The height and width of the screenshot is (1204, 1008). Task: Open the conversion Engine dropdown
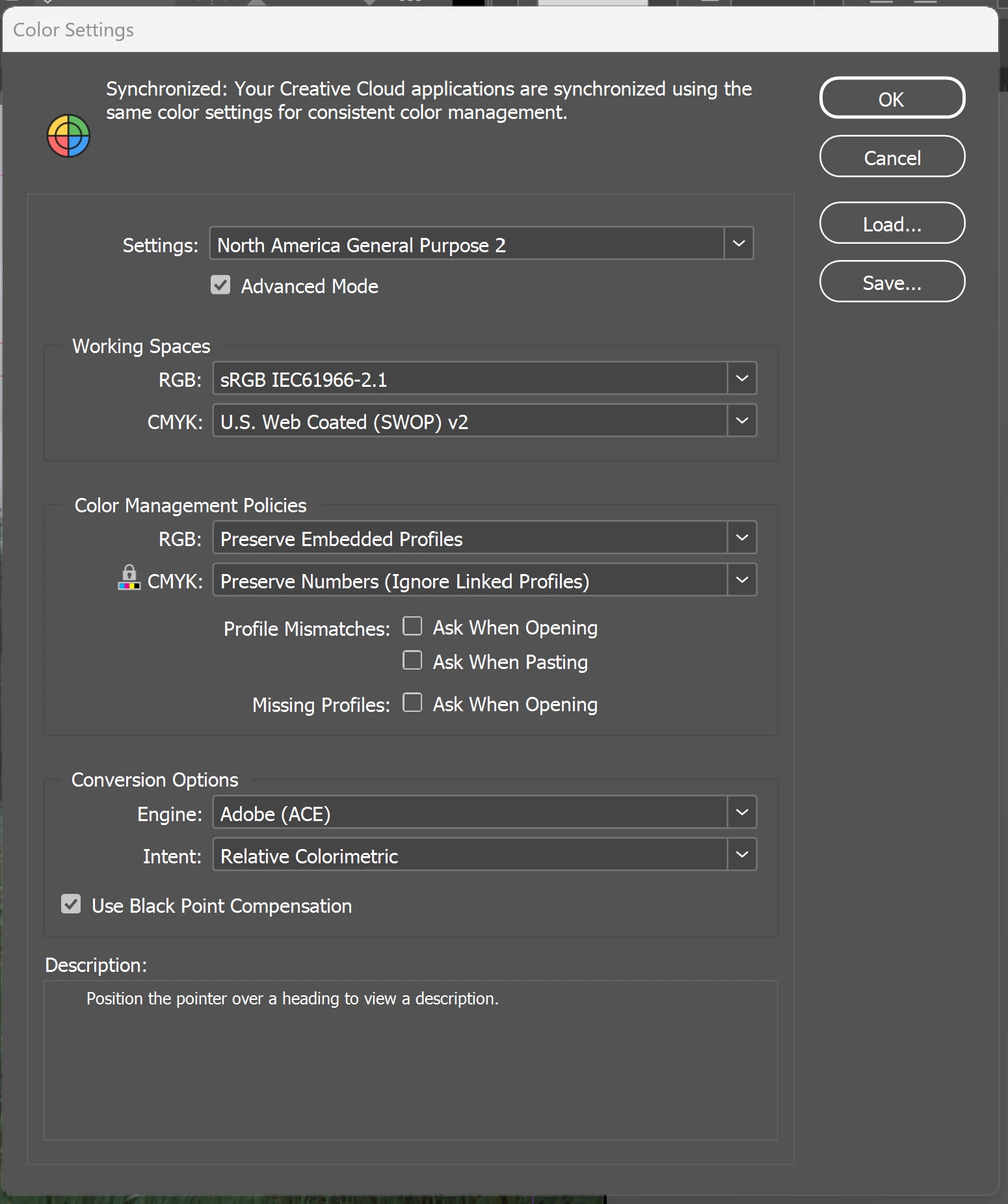point(484,813)
